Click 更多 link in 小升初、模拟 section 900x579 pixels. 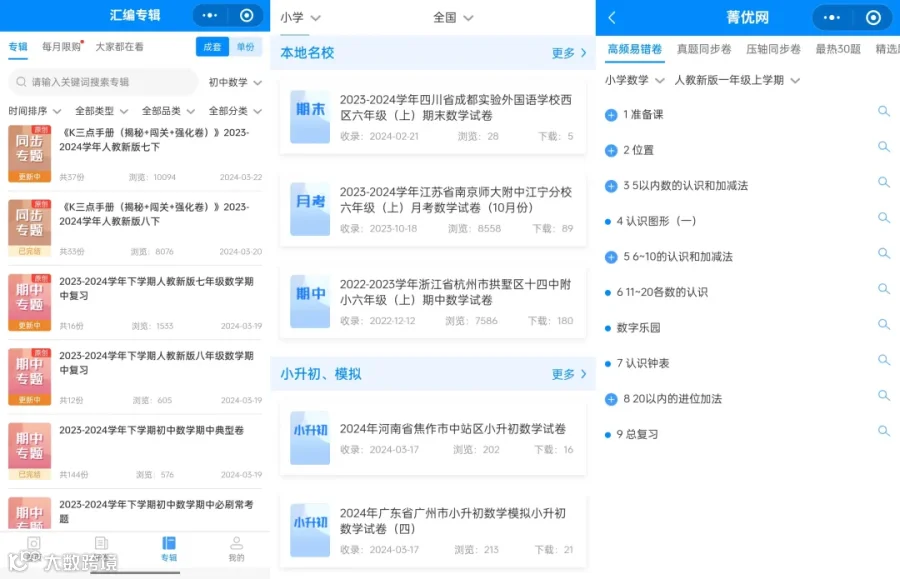[569, 374]
